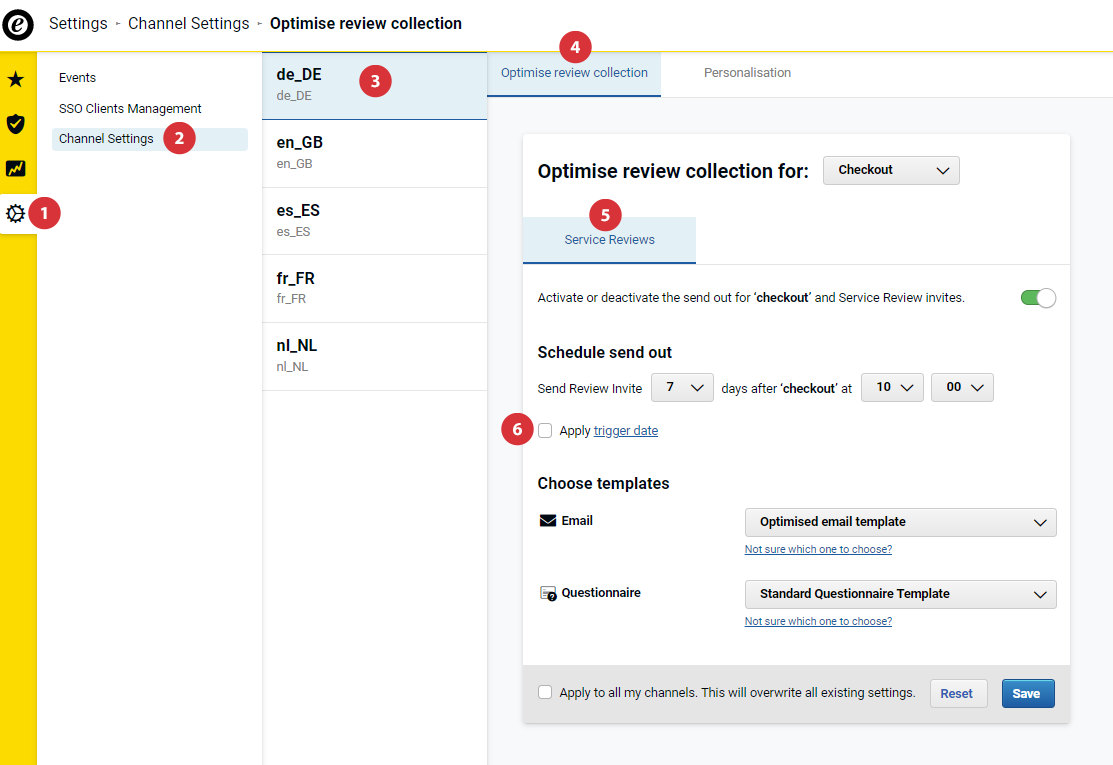The height and width of the screenshot is (765, 1113).
Task: Open the trigger date link
Action: 625,431
